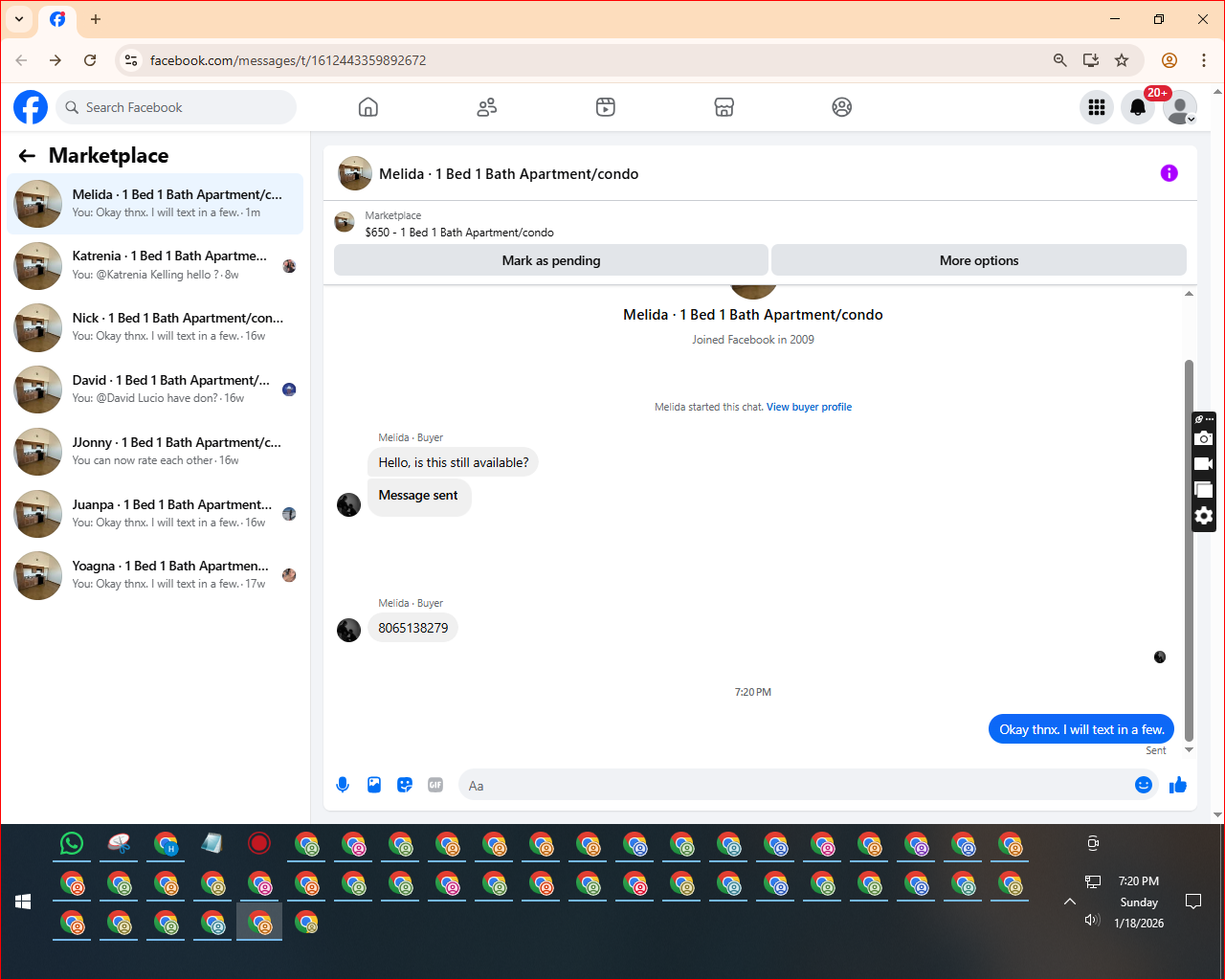Choose a sticker with the sticker icon
The width and height of the screenshot is (1225, 980).
(x=405, y=785)
